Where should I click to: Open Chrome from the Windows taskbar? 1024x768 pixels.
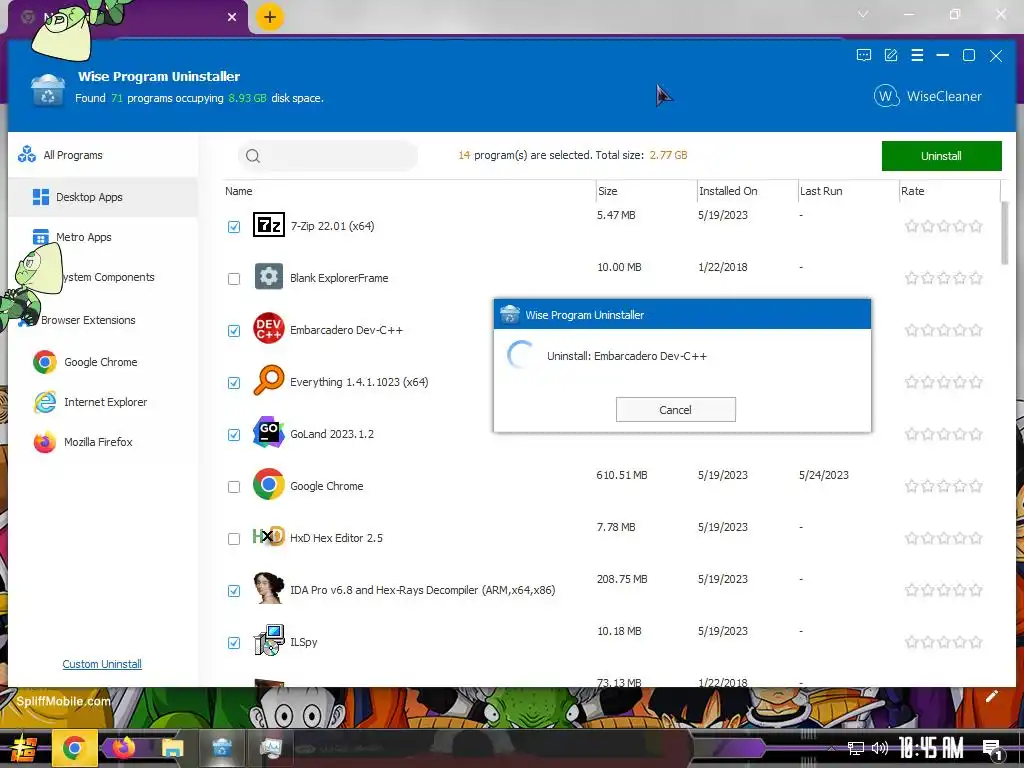(74, 748)
